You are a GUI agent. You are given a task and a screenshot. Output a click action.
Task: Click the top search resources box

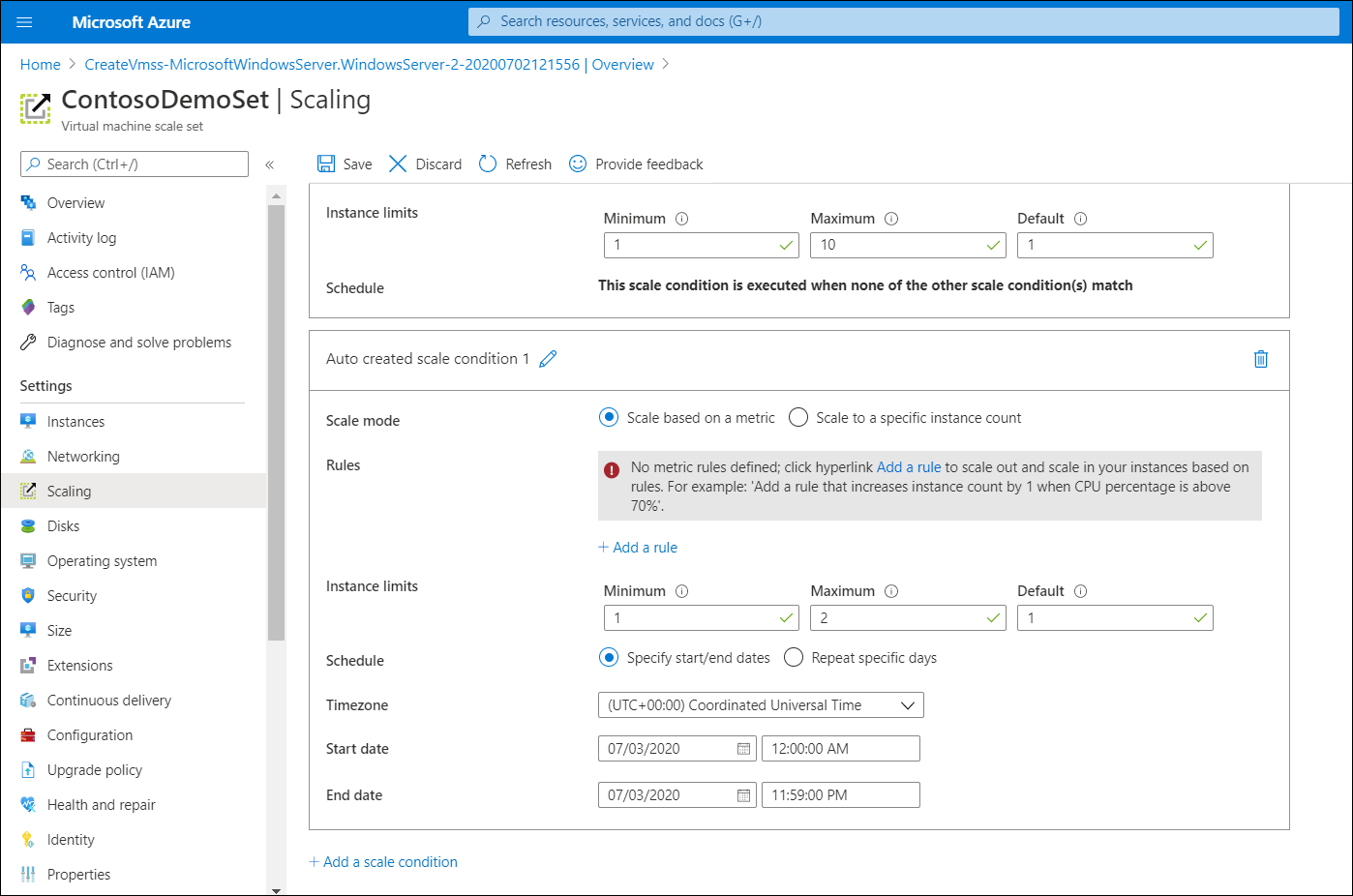[x=904, y=21]
